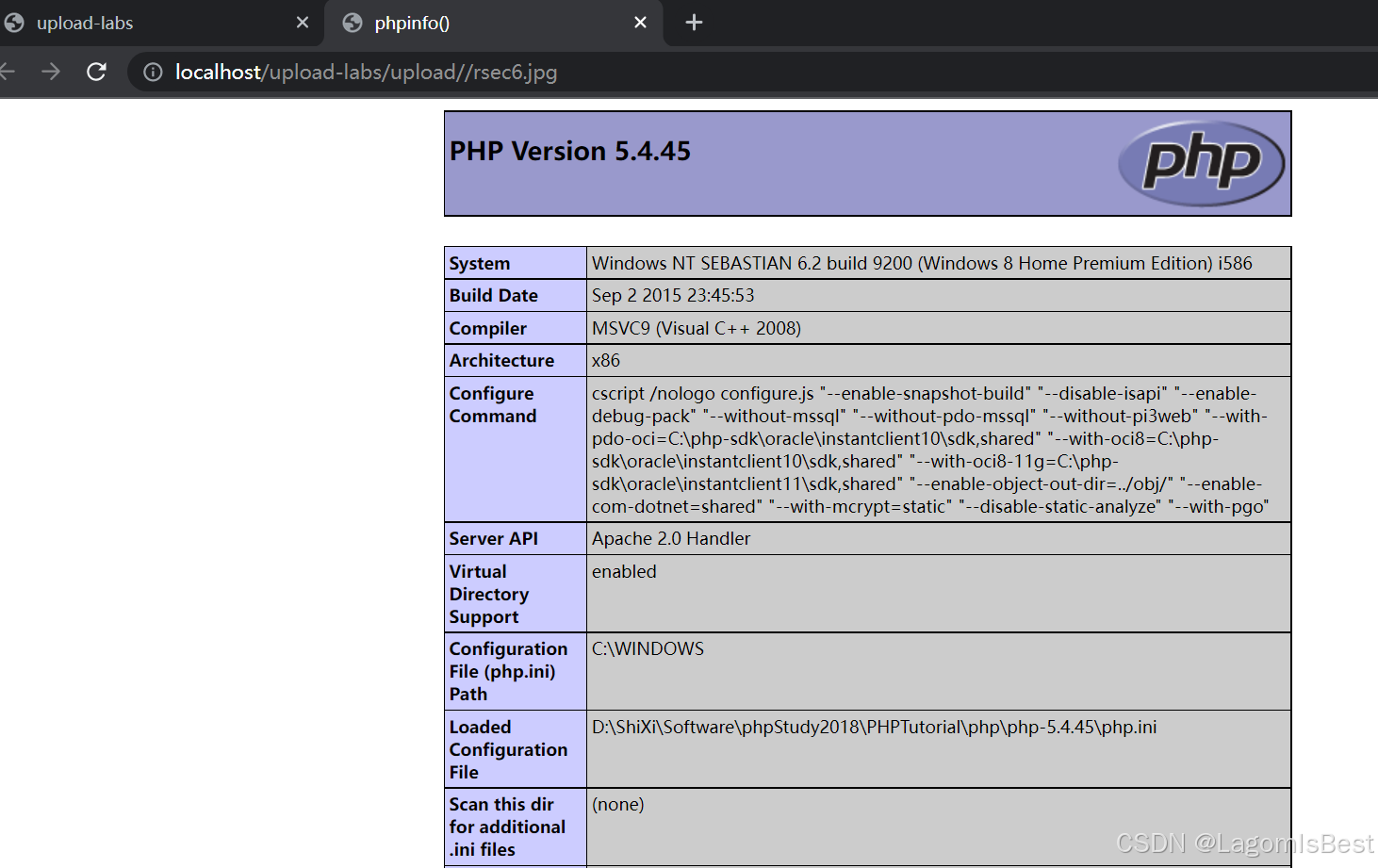1378x868 pixels.
Task: Select the C:\WINDOWS path value
Action: [x=648, y=648]
